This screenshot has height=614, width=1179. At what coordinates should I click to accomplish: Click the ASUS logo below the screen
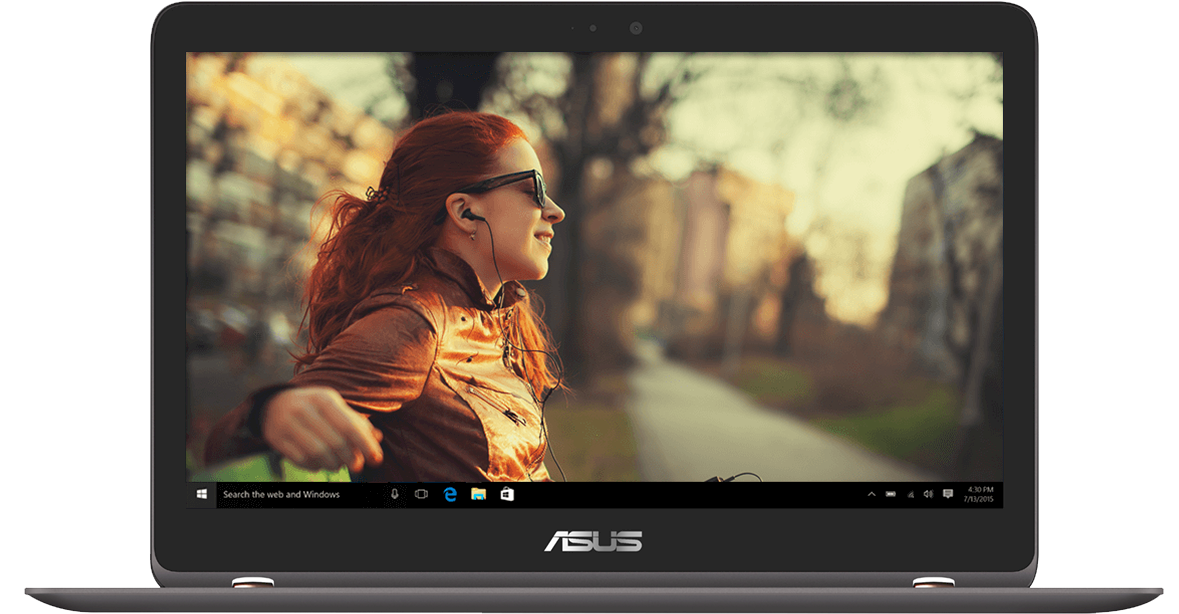point(593,541)
